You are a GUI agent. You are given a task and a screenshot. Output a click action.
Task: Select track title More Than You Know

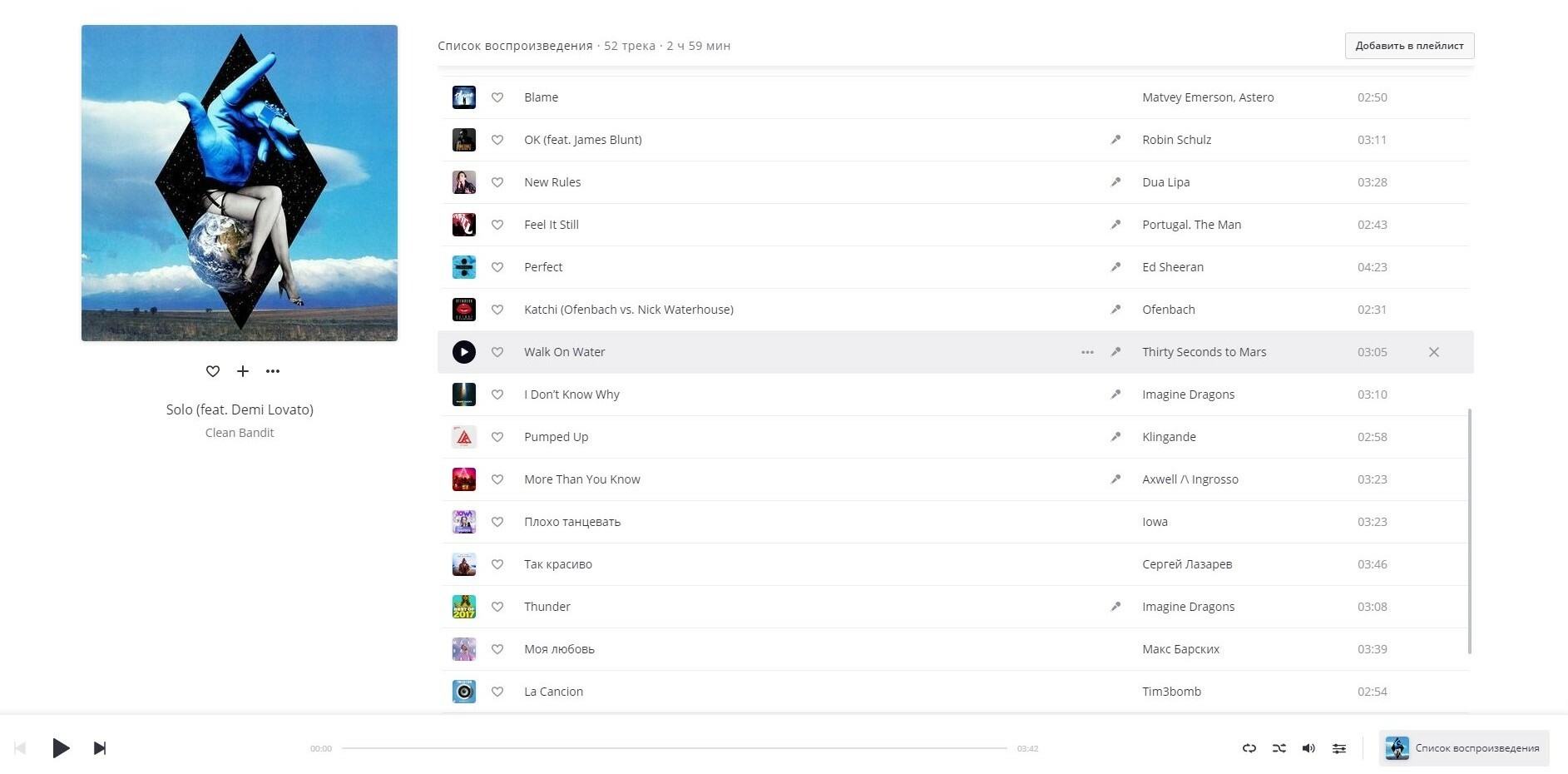[x=582, y=479]
